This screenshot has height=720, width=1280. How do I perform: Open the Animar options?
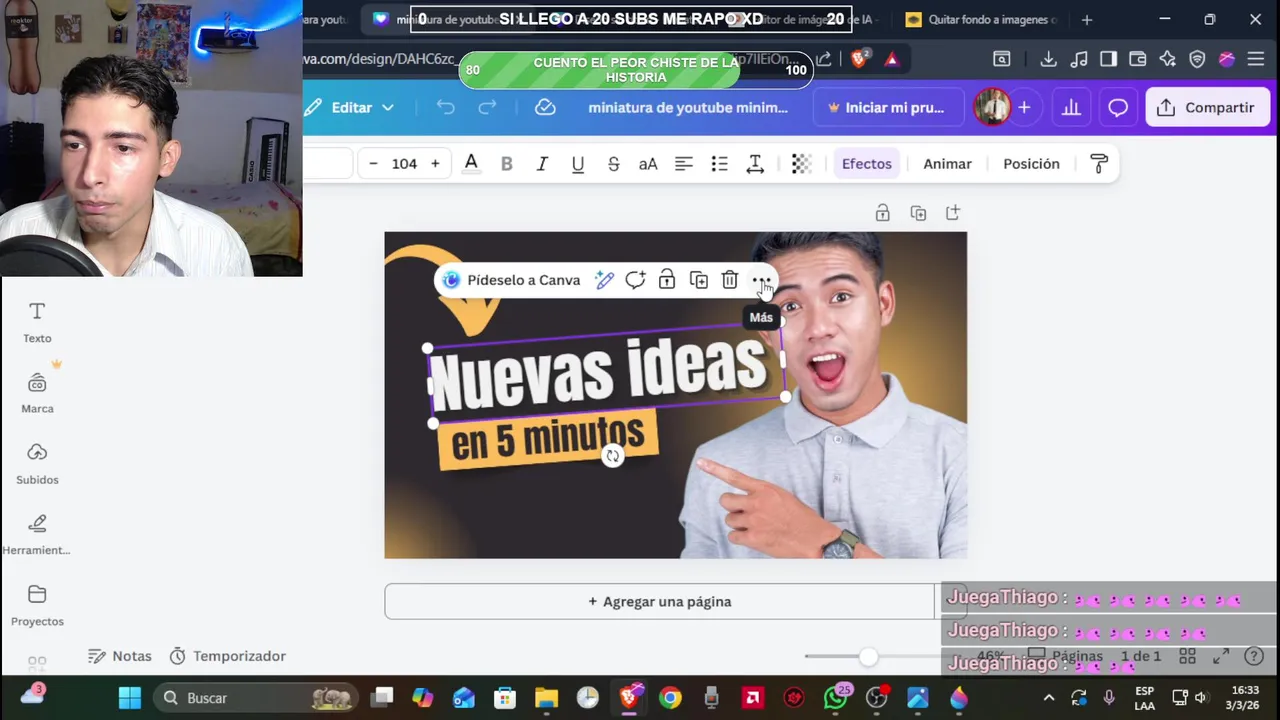947,164
